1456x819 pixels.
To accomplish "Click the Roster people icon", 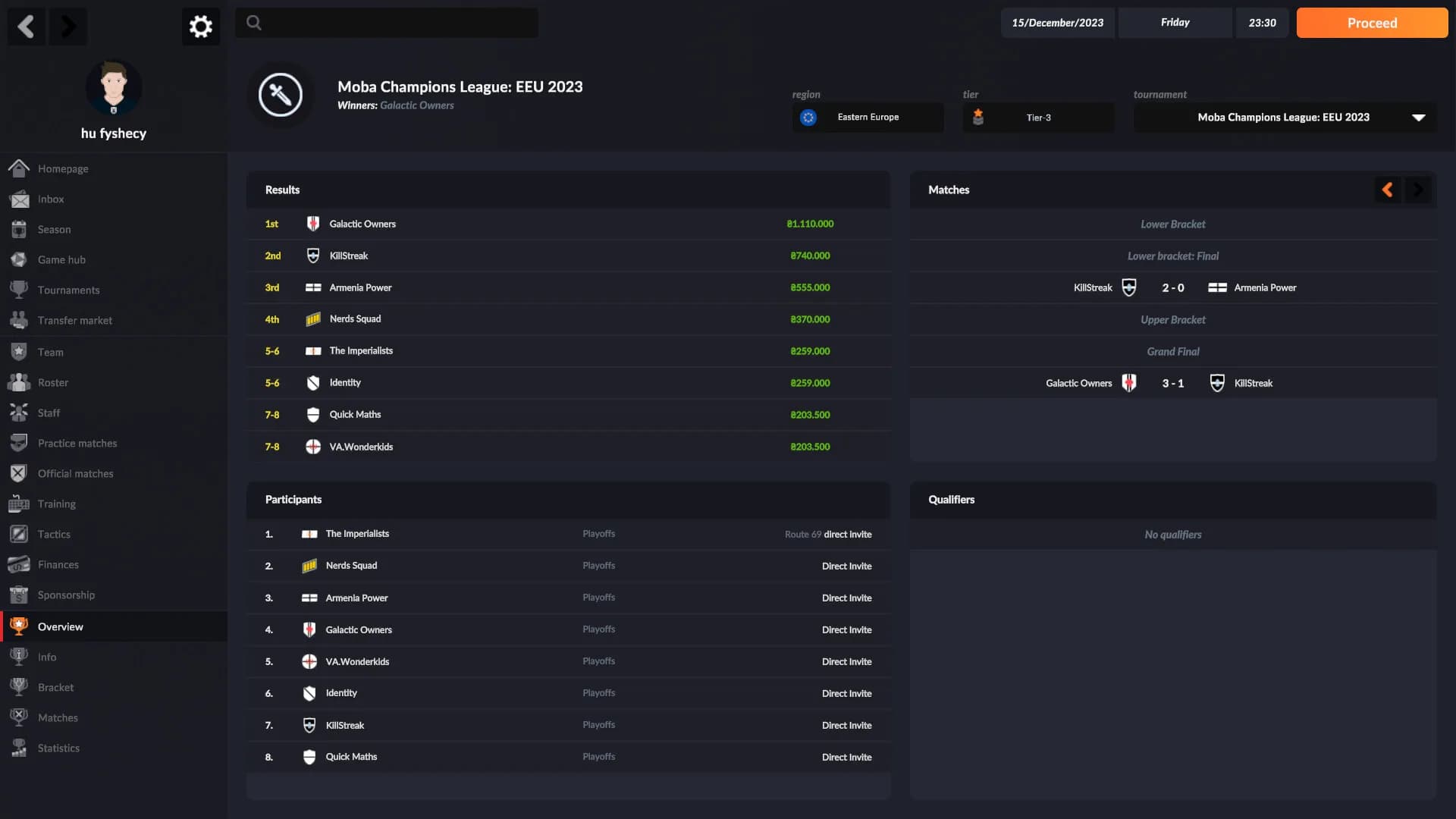I will pyautogui.click(x=19, y=382).
